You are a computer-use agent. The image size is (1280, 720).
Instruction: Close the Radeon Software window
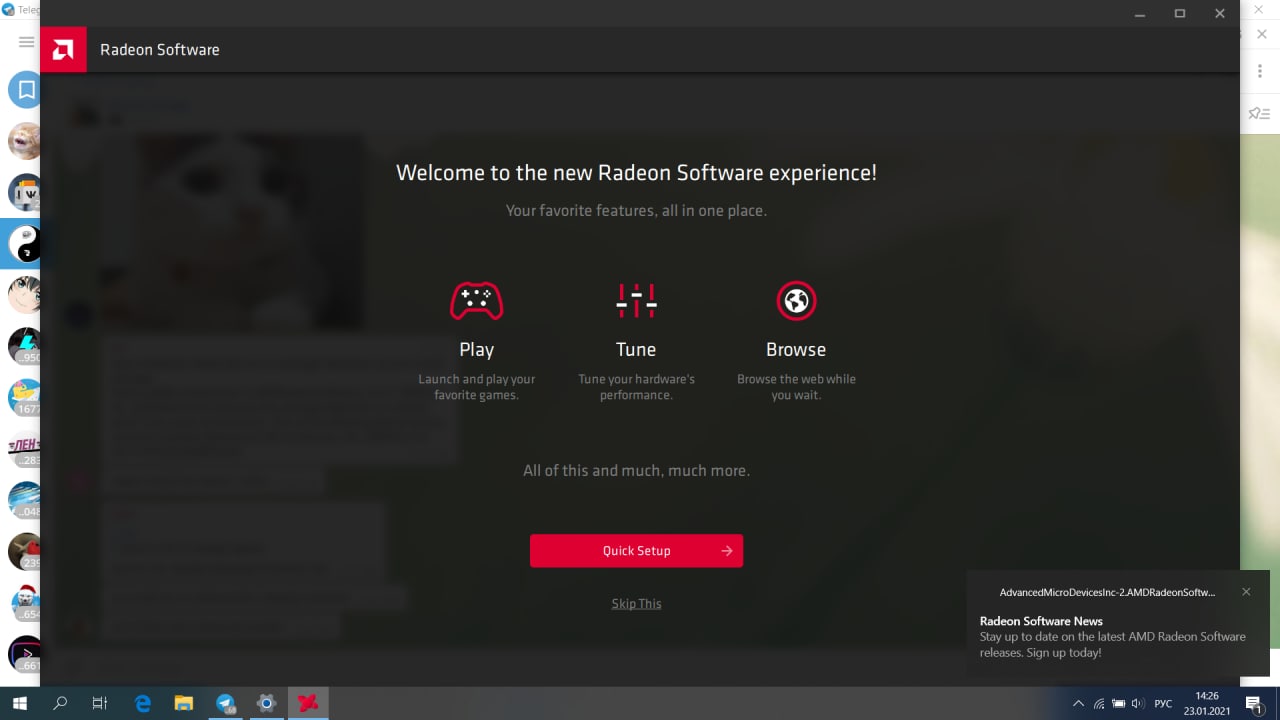click(1220, 13)
